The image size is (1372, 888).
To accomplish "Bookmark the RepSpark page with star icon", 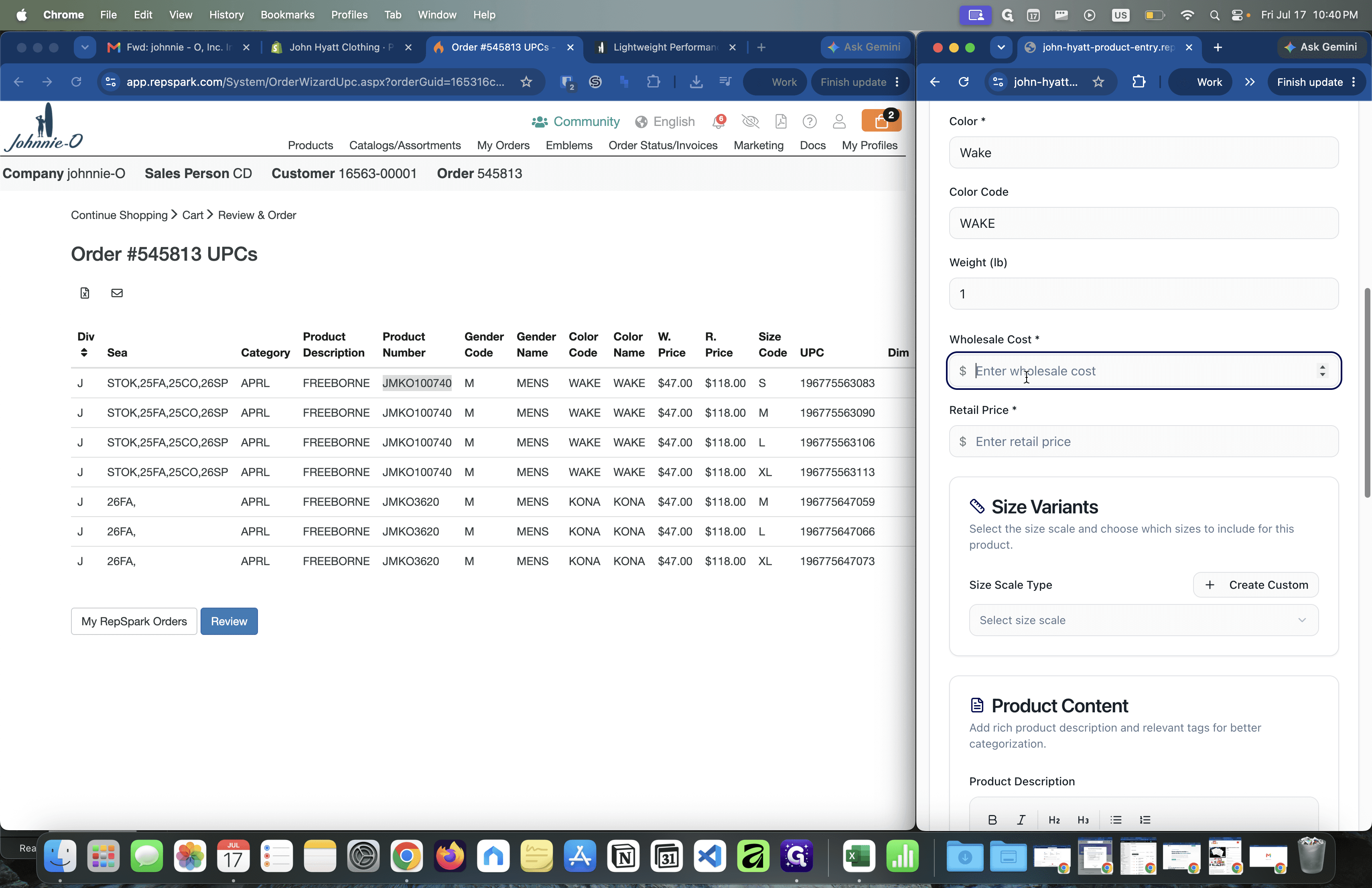I will 526,82.
